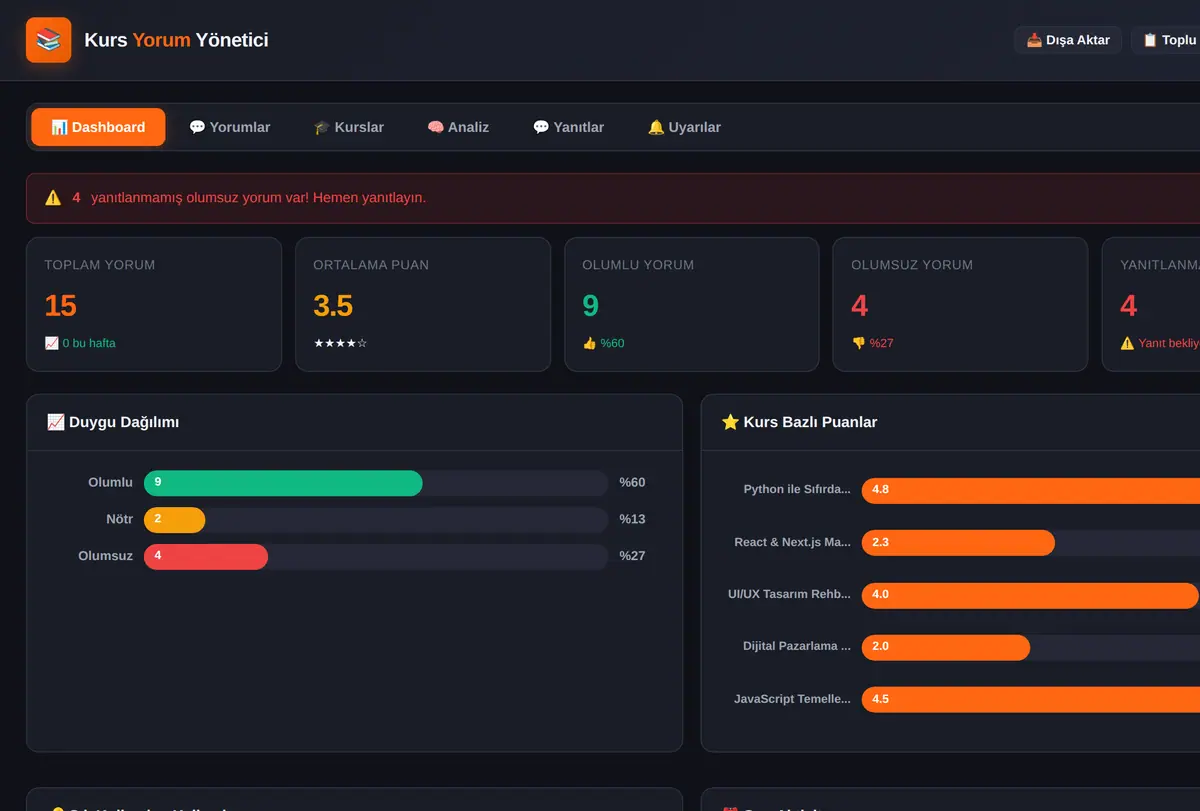Click the 'React & Next.js Ma...' course label
Viewport: 1200px width, 811px height.
pyautogui.click(x=793, y=543)
